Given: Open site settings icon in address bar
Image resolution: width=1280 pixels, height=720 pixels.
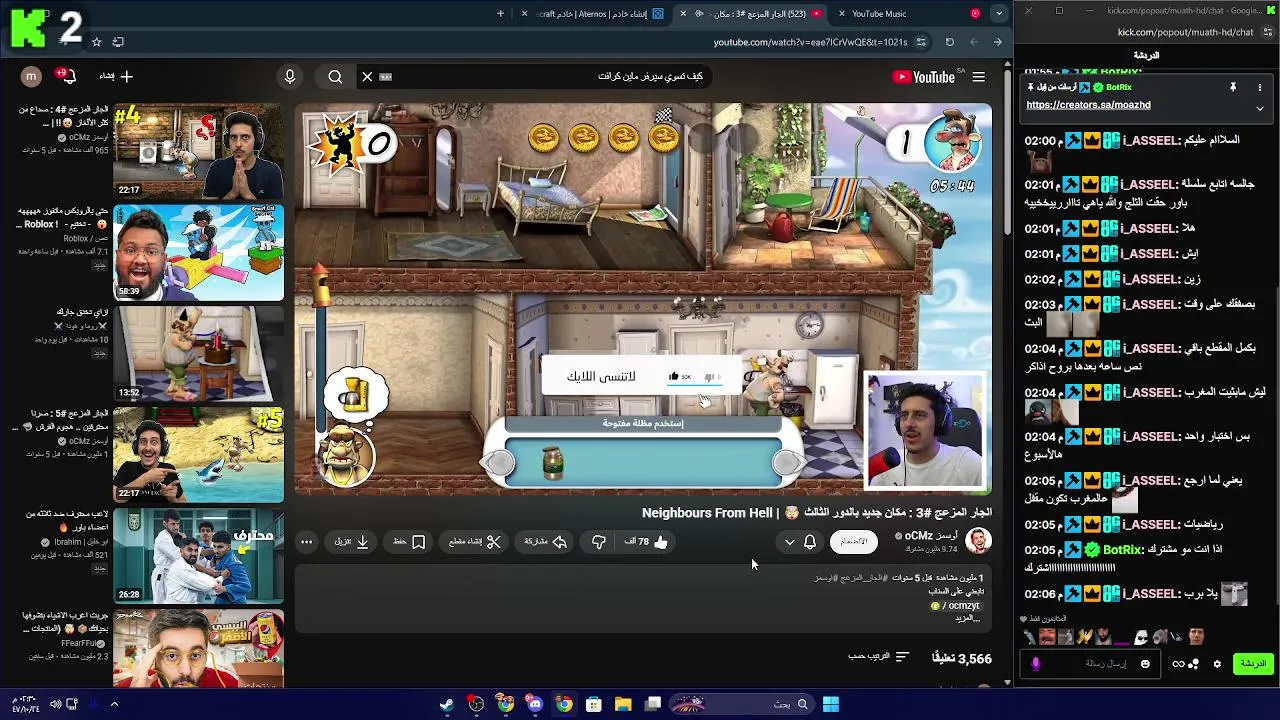Looking at the screenshot, I should pos(921,42).
